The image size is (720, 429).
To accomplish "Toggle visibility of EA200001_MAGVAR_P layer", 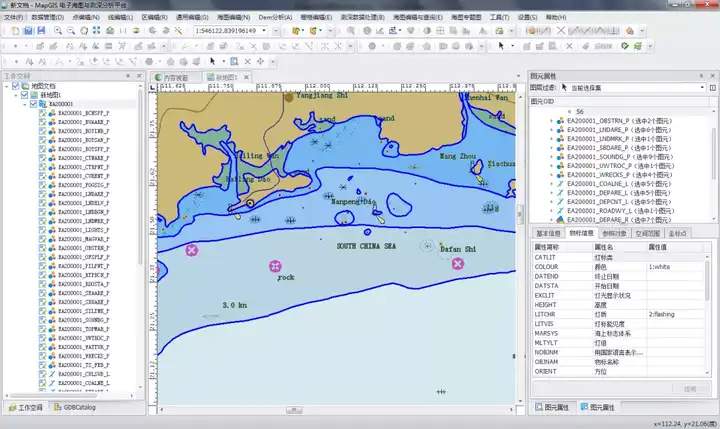I will tap(42, 239).
